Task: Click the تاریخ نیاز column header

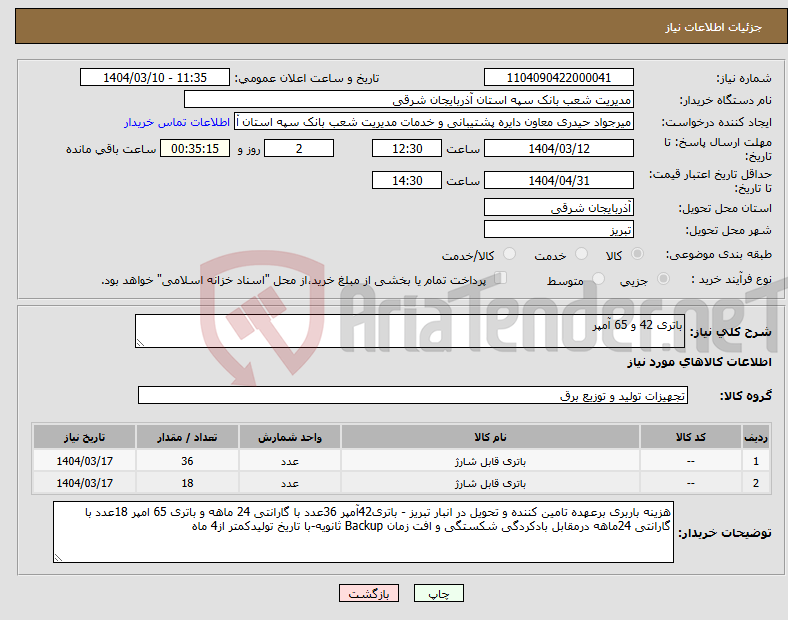Action: pos(84,437)
